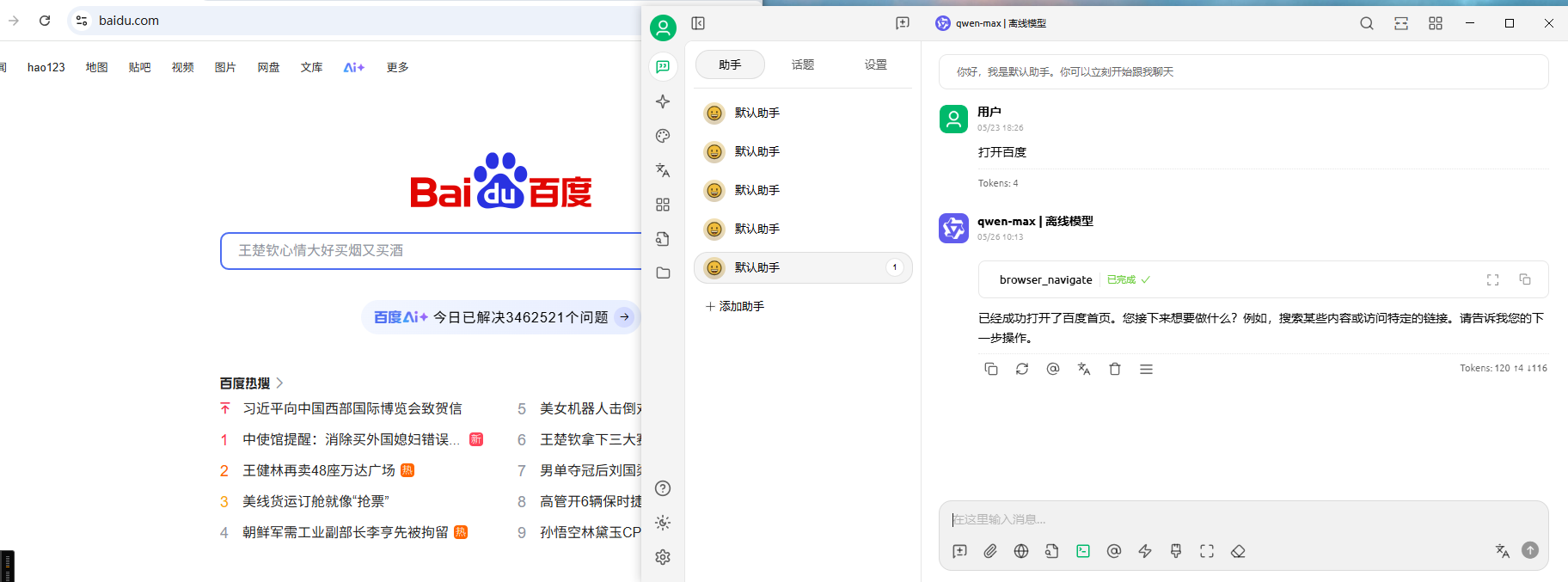1568x582 pixels.
Task: Expand the browser_navigate tool call row
Action: 1264,279
